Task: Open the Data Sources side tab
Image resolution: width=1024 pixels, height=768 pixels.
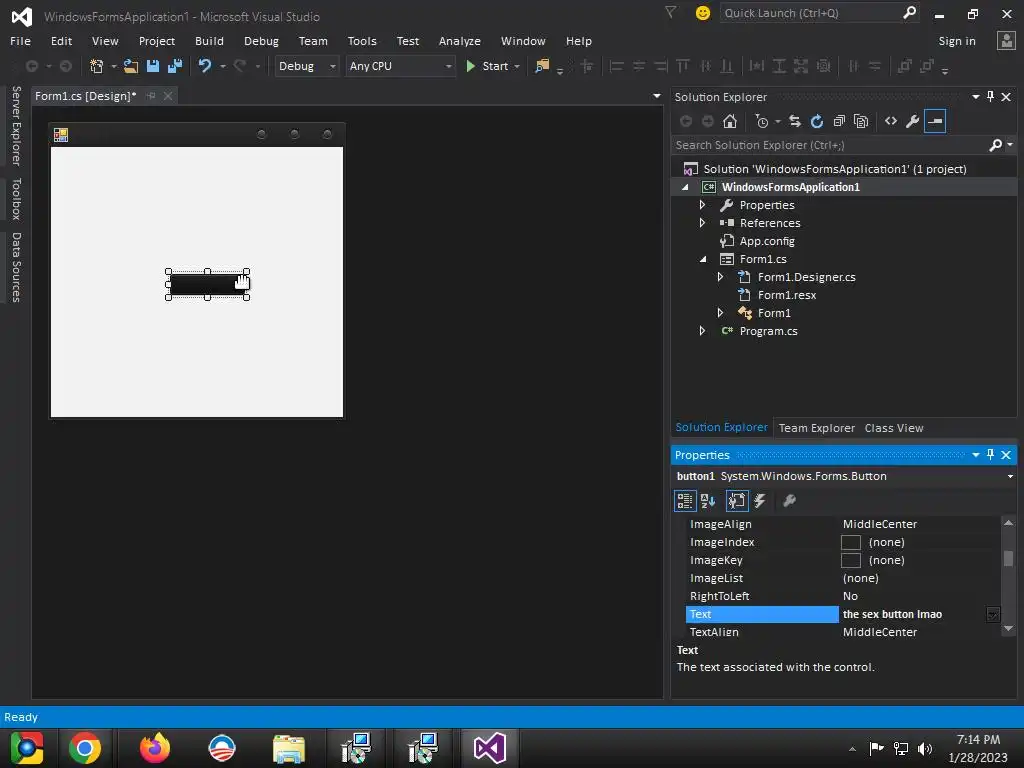Action: coord(16,267)
